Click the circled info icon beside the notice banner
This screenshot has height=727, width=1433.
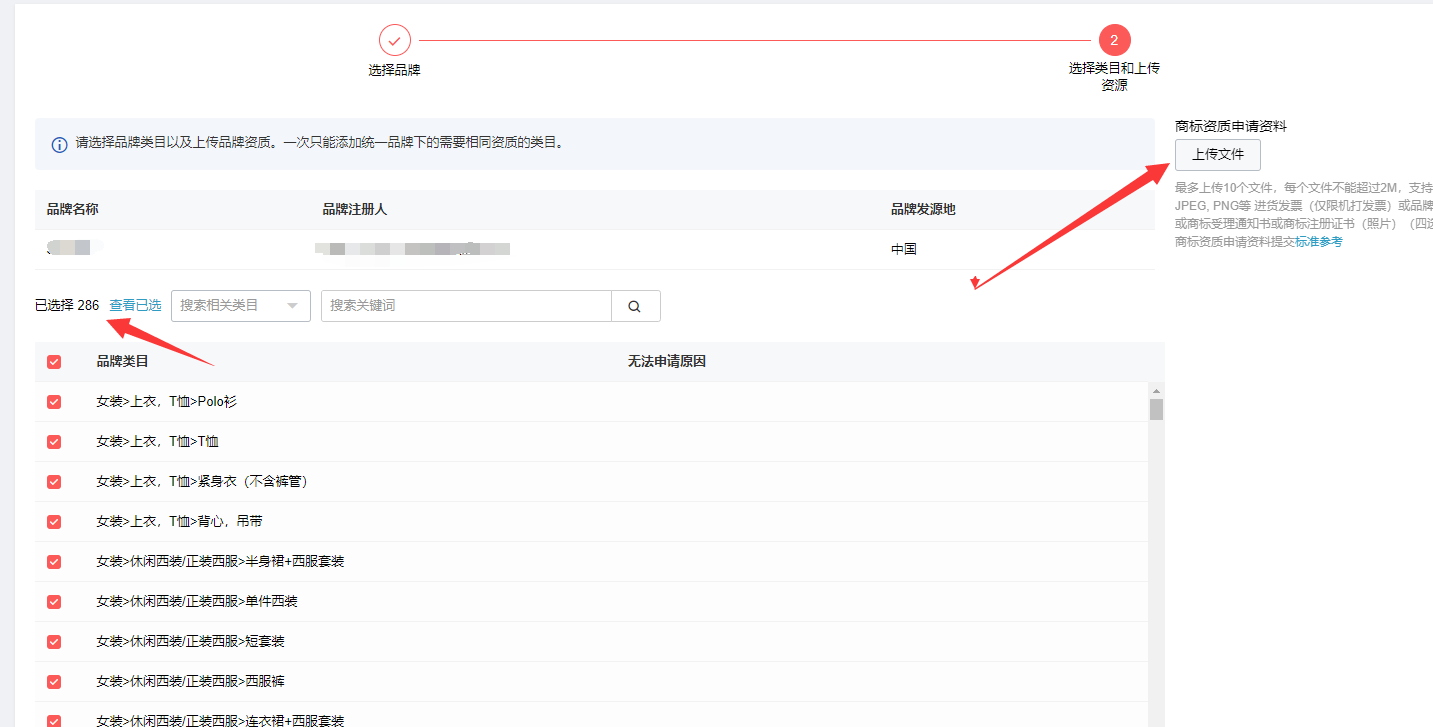click(58, 144)
